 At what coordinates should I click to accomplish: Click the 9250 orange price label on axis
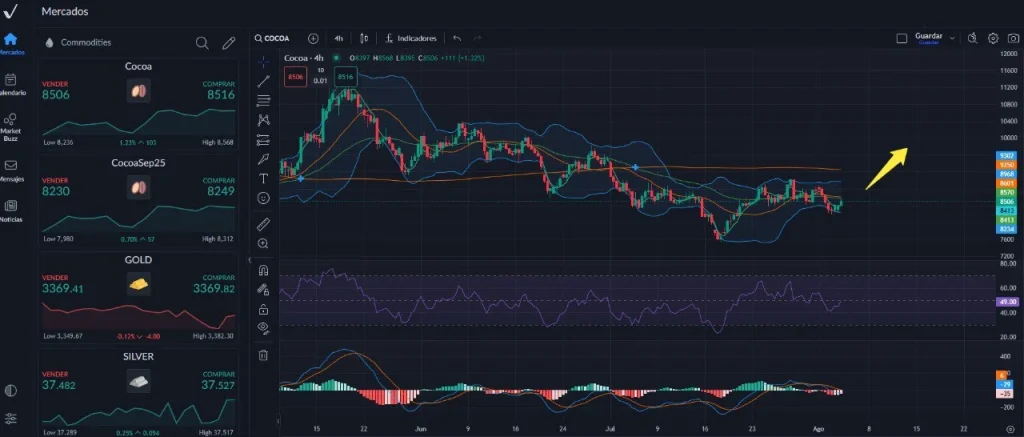(x=1006, y=165)
